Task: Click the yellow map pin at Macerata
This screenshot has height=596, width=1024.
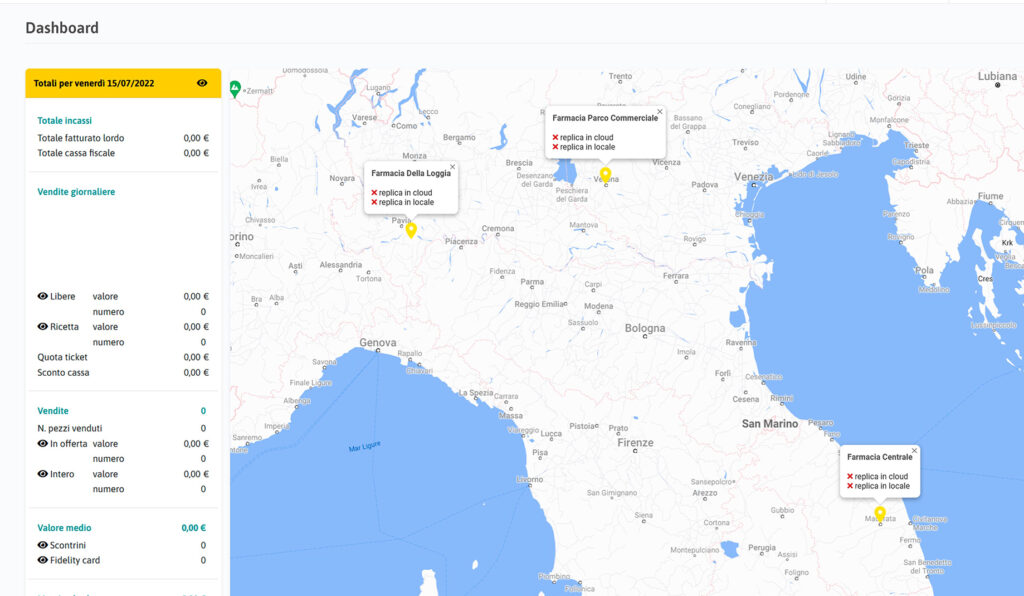Action: [x=880, y=512]
